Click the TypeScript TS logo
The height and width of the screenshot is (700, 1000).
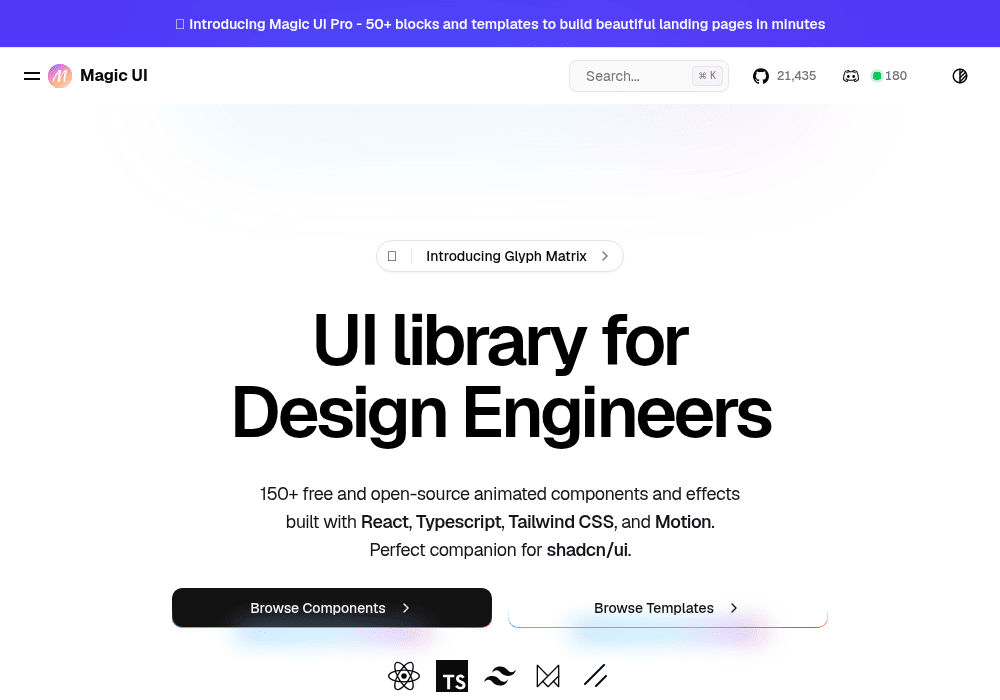452,676
